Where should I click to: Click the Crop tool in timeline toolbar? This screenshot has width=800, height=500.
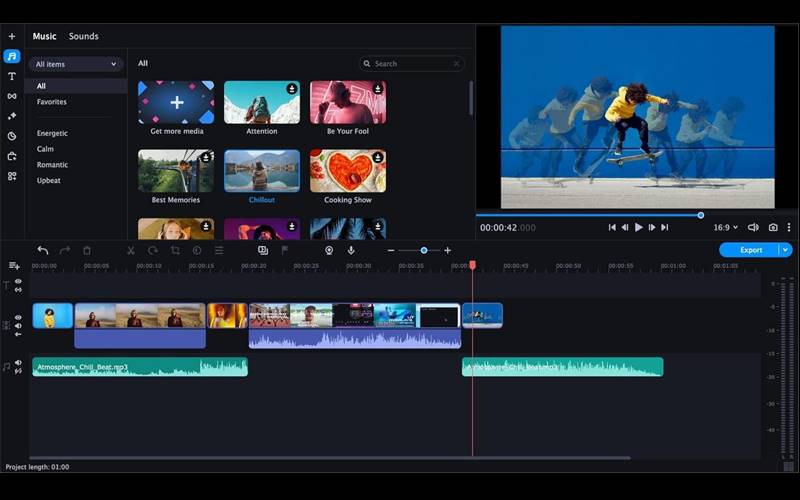pos(175,250)
